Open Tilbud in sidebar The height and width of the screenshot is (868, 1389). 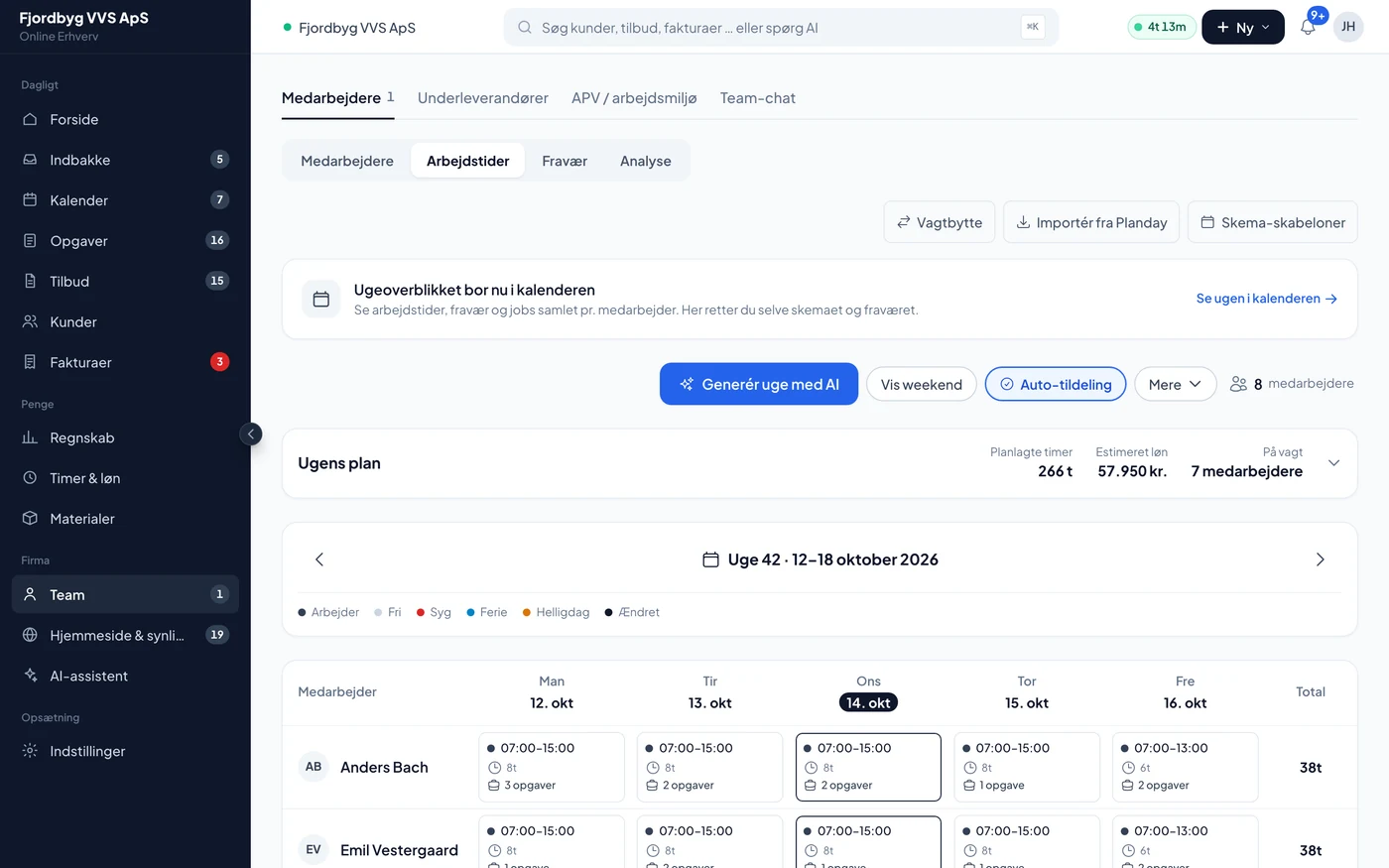(x=125, y=282)
